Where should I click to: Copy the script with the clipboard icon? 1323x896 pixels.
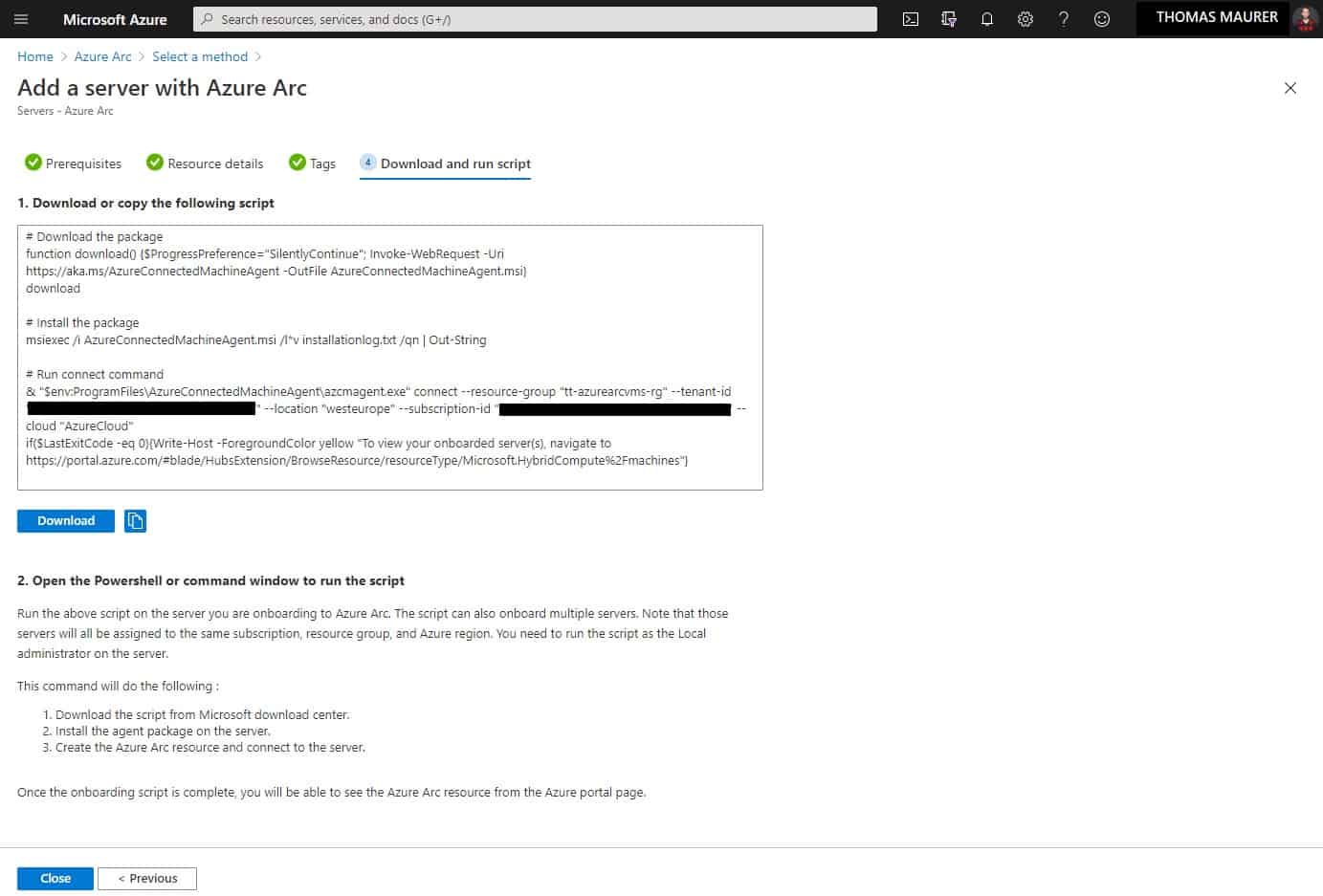pyautogui.click(x=136, y=521)
